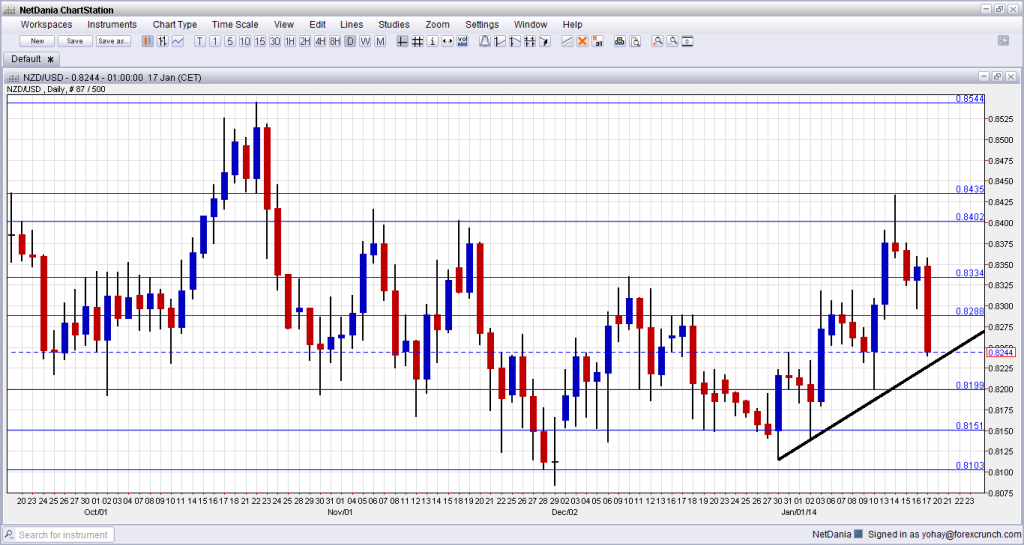Toggle the volume display icon
Viewport: 1024px width, 545px height.
(462, 41)
